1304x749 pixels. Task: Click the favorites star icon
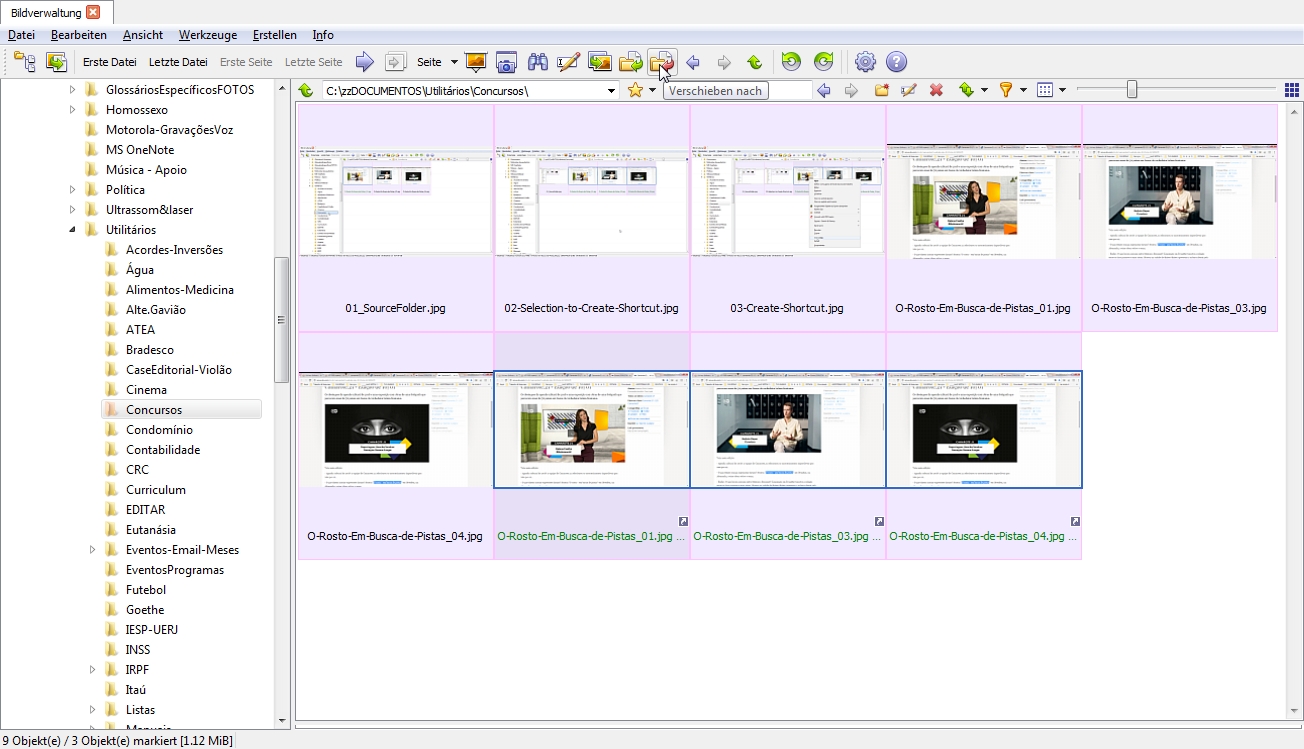[x=635, y=90]
